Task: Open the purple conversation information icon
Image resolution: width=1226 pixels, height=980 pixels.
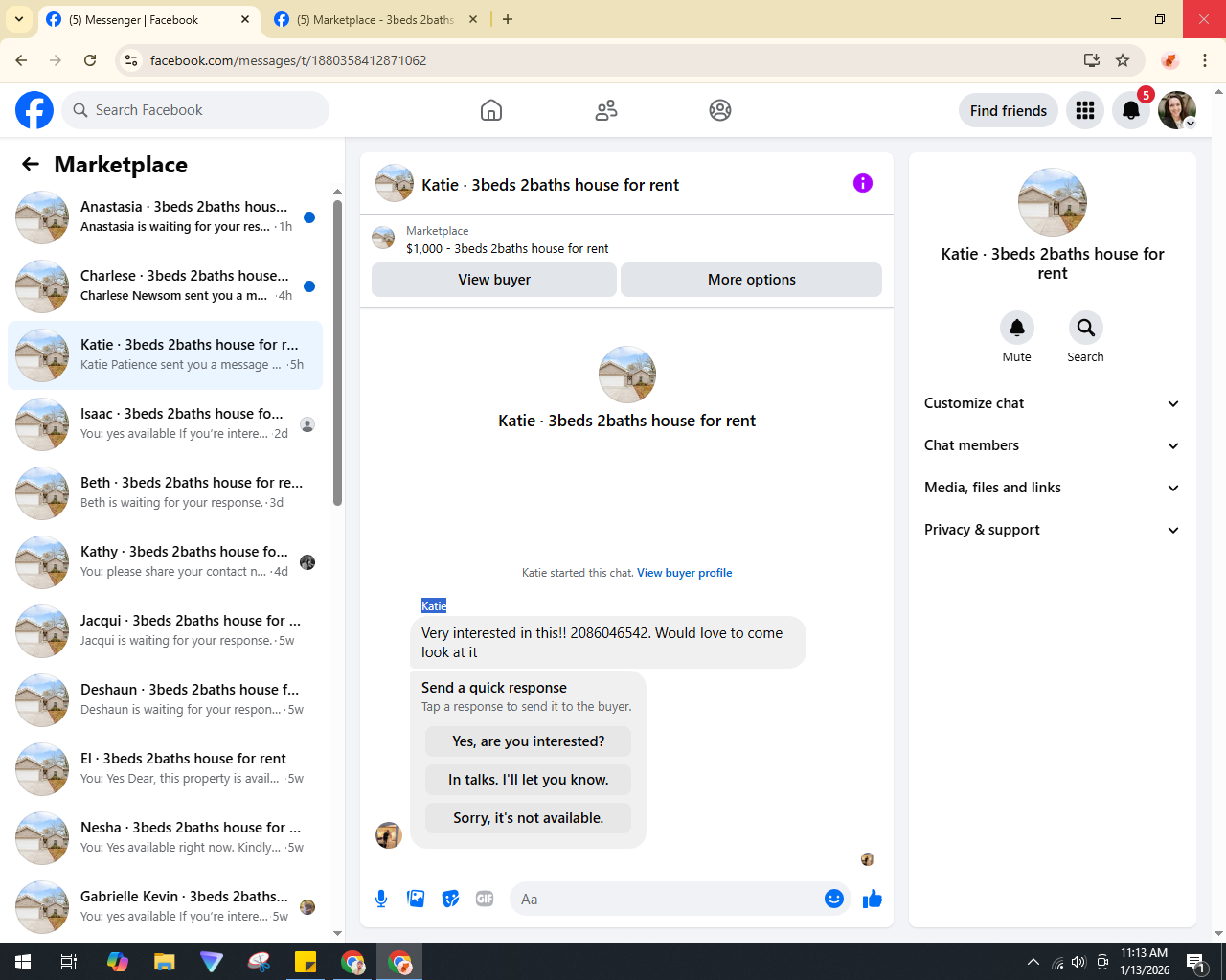Action: tap(863, 183)
